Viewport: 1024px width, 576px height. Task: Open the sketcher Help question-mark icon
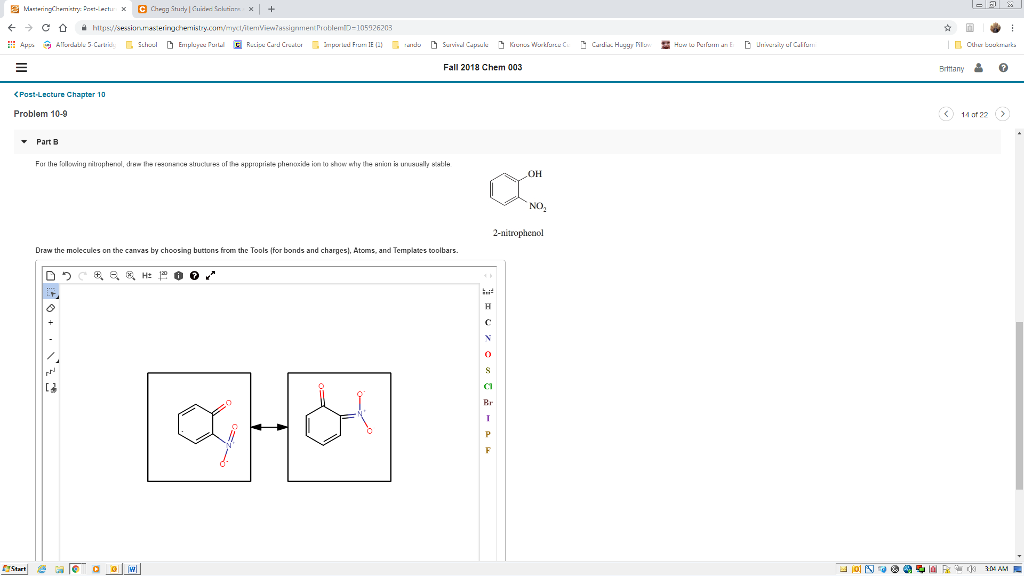[x=194, y=275]
